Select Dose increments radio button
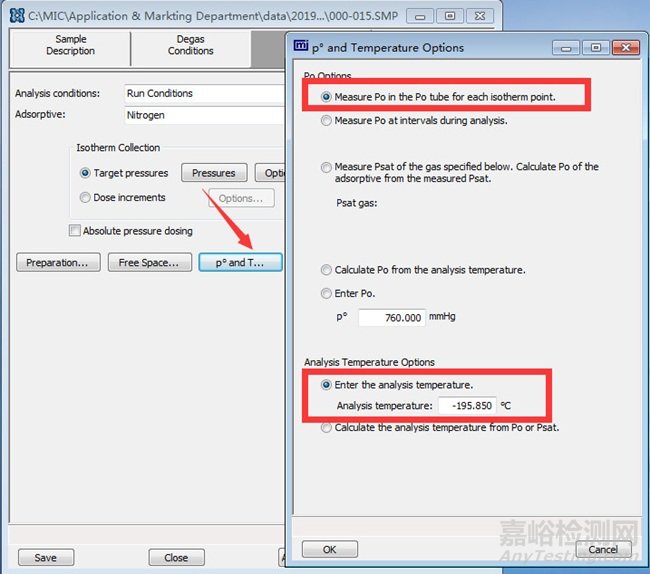Viewport: 650px width, 574px height. coord(85,198)
